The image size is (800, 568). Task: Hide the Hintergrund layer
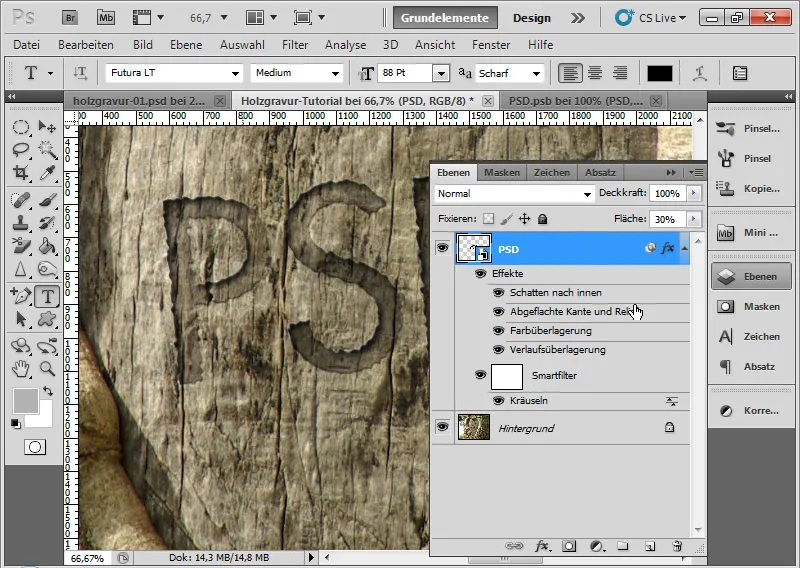point(442,427)
